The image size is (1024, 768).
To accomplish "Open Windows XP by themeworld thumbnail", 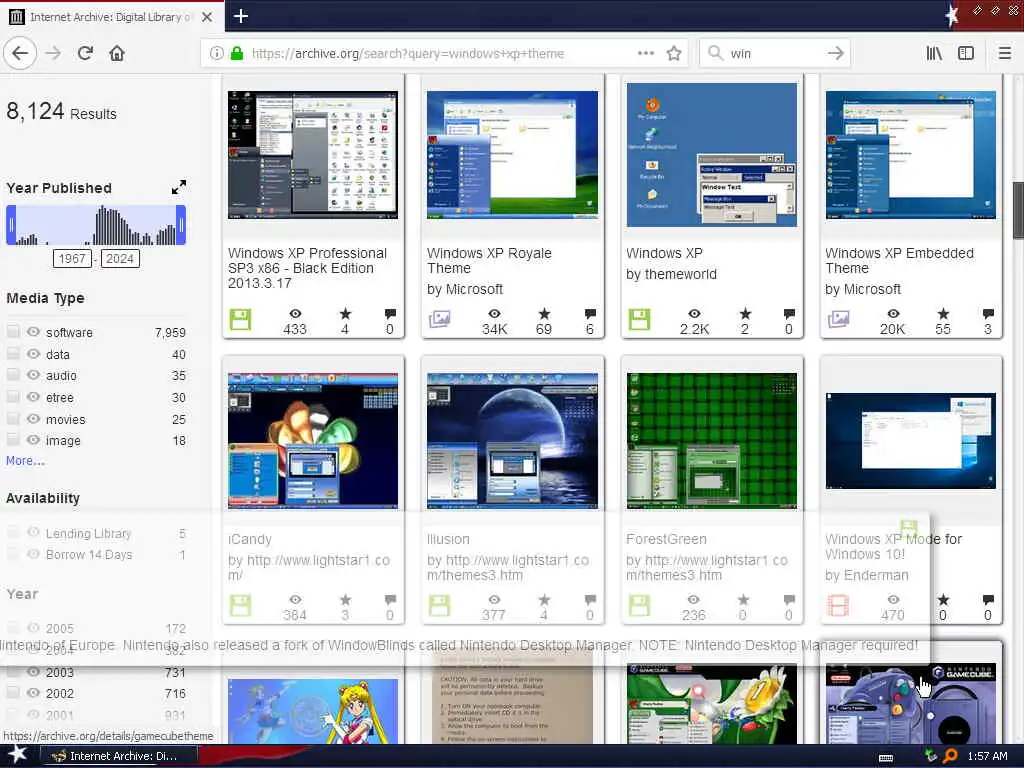I will click(x=712, y=155).
